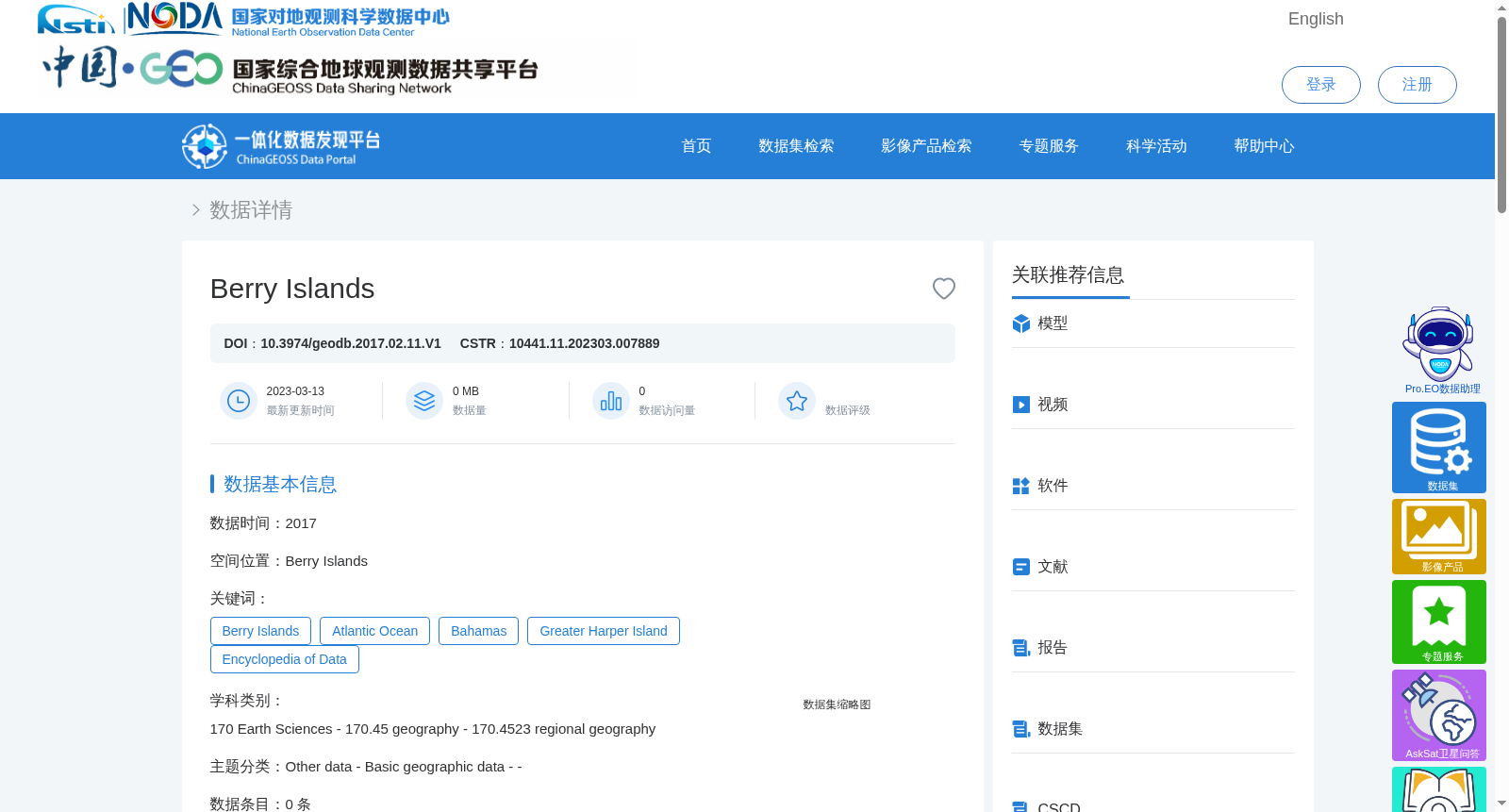The height and width of the screenshot is (812, 1509).
Task: Click the scrollbar down arrow
Action: [1501, 804]
